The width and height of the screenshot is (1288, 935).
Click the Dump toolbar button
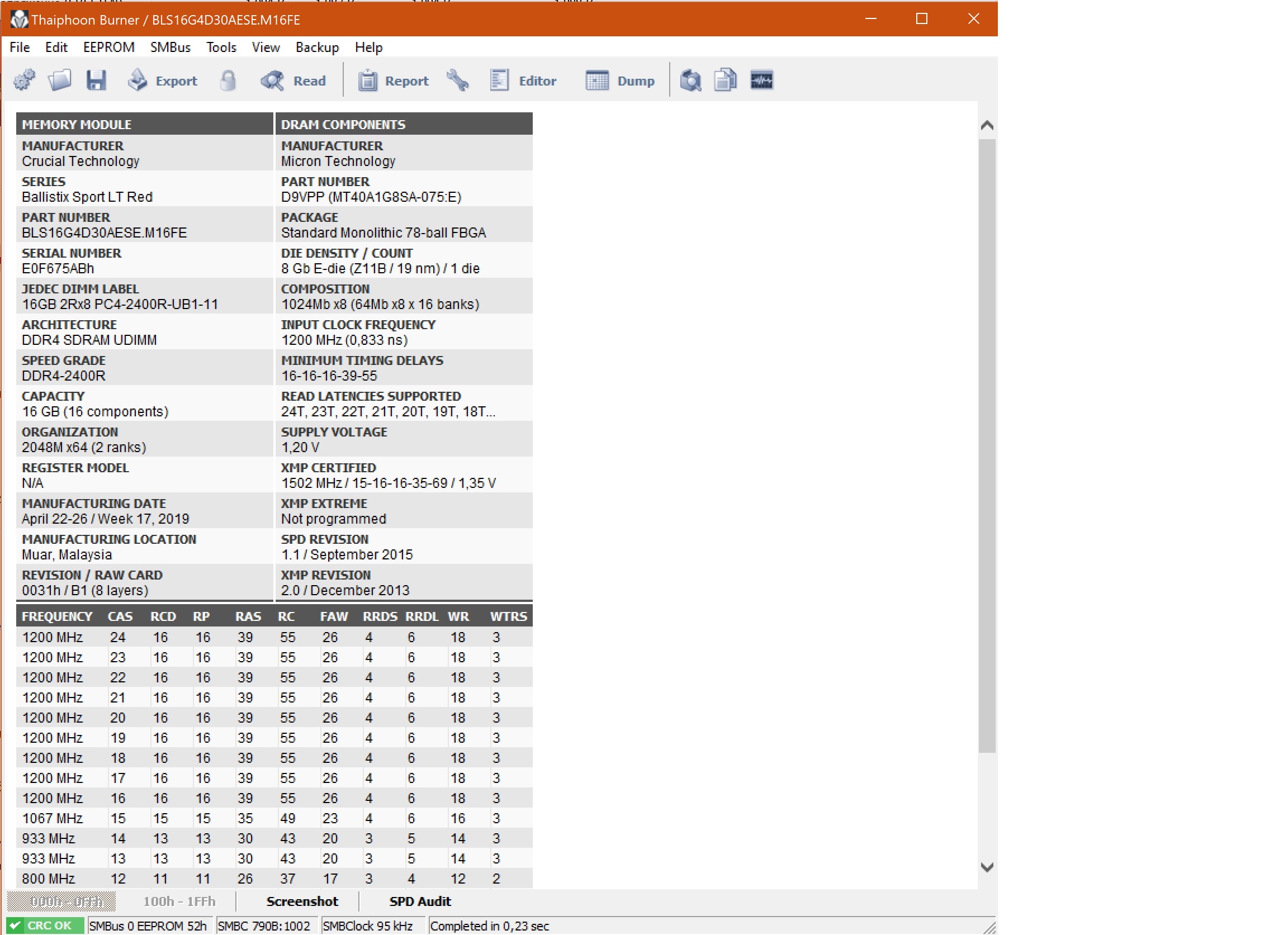620,80
